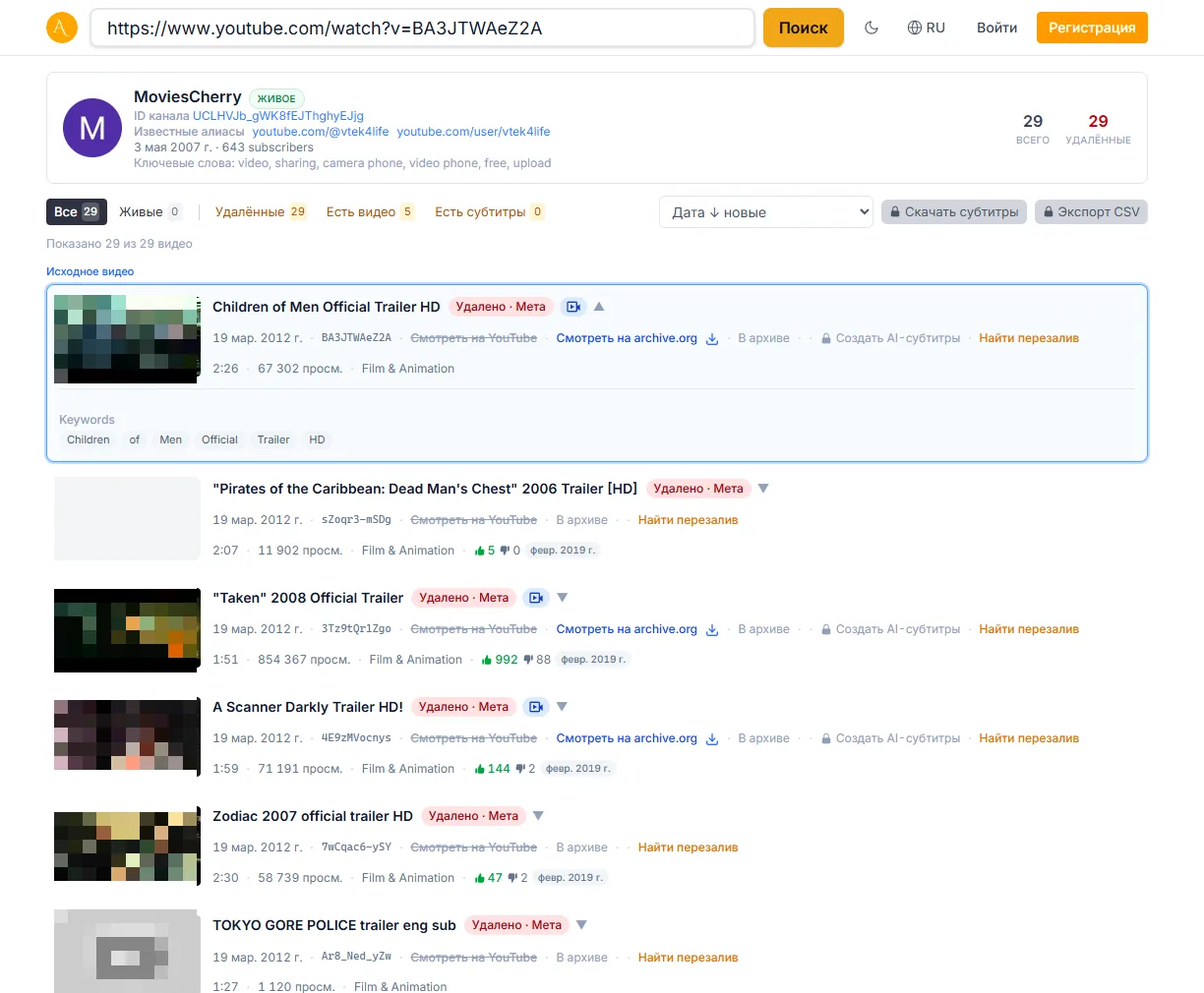This screenshot has width=1204, height=993.
Task: Click the thumbs-down icon showing 88 dislikes
Action: click(x=528, y=660)
